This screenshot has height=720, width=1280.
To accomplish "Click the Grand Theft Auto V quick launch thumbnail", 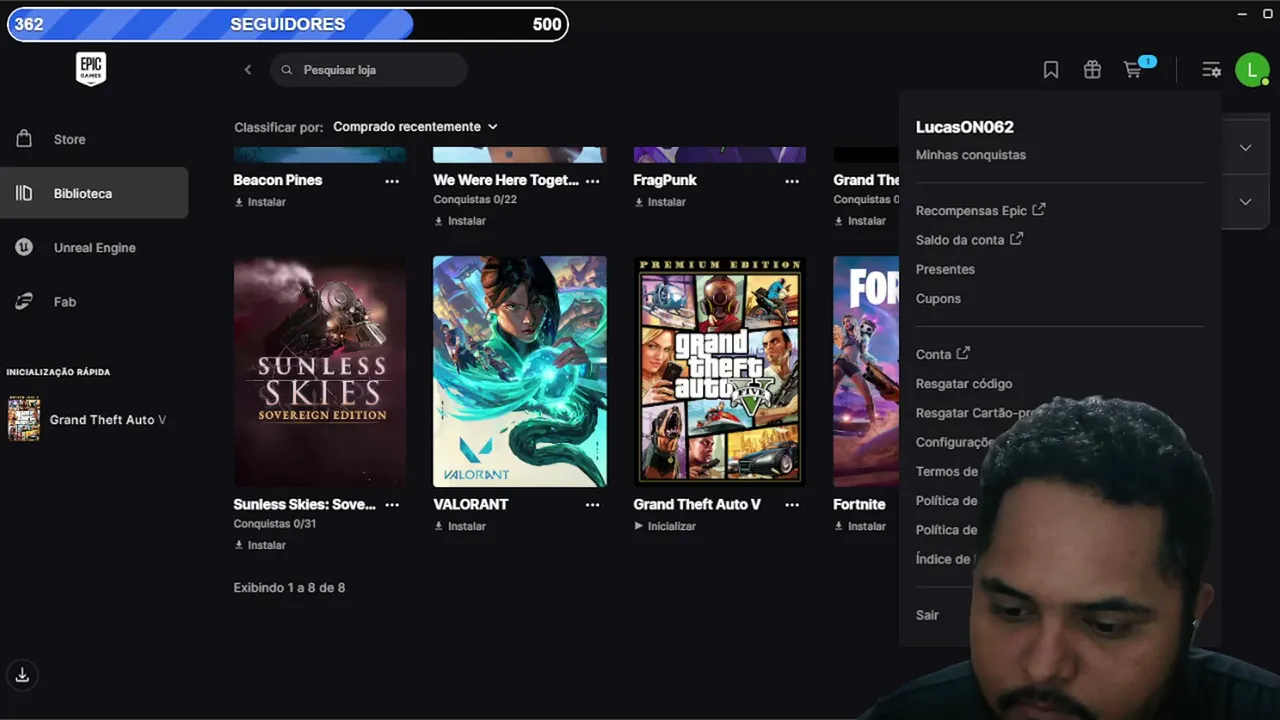I will [24, 419].
